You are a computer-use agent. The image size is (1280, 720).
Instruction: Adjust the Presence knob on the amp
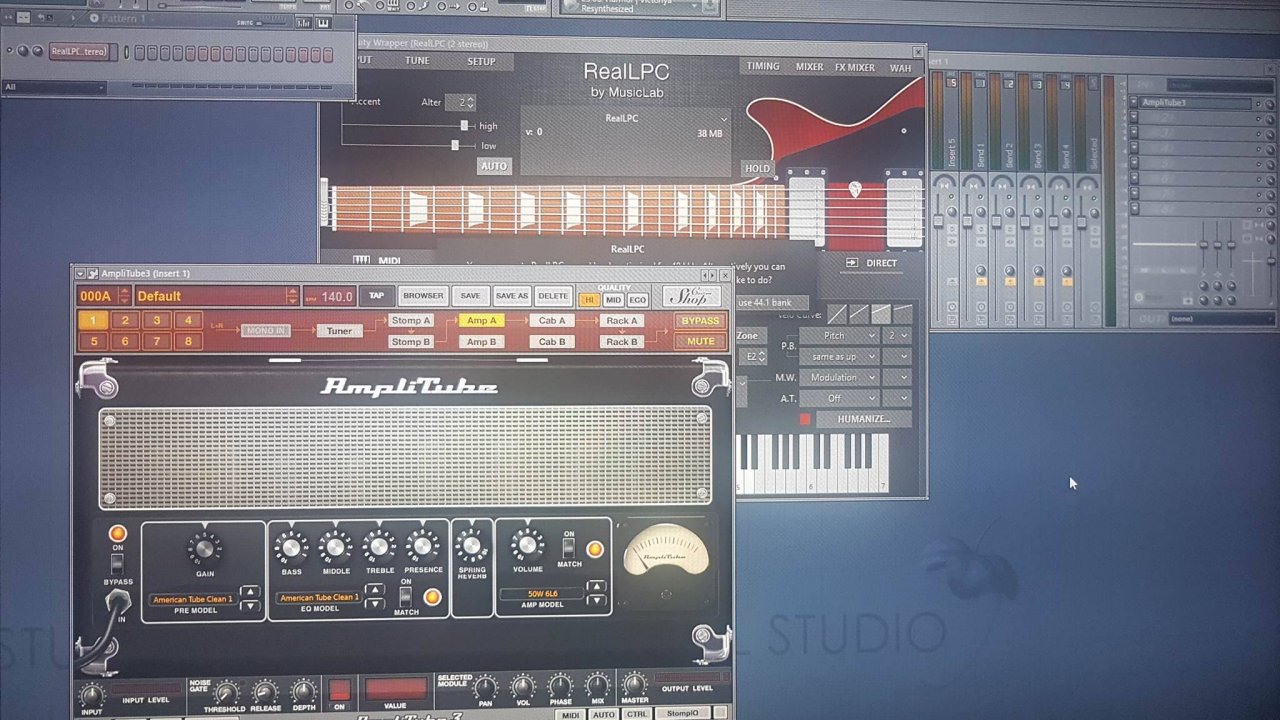423,547
